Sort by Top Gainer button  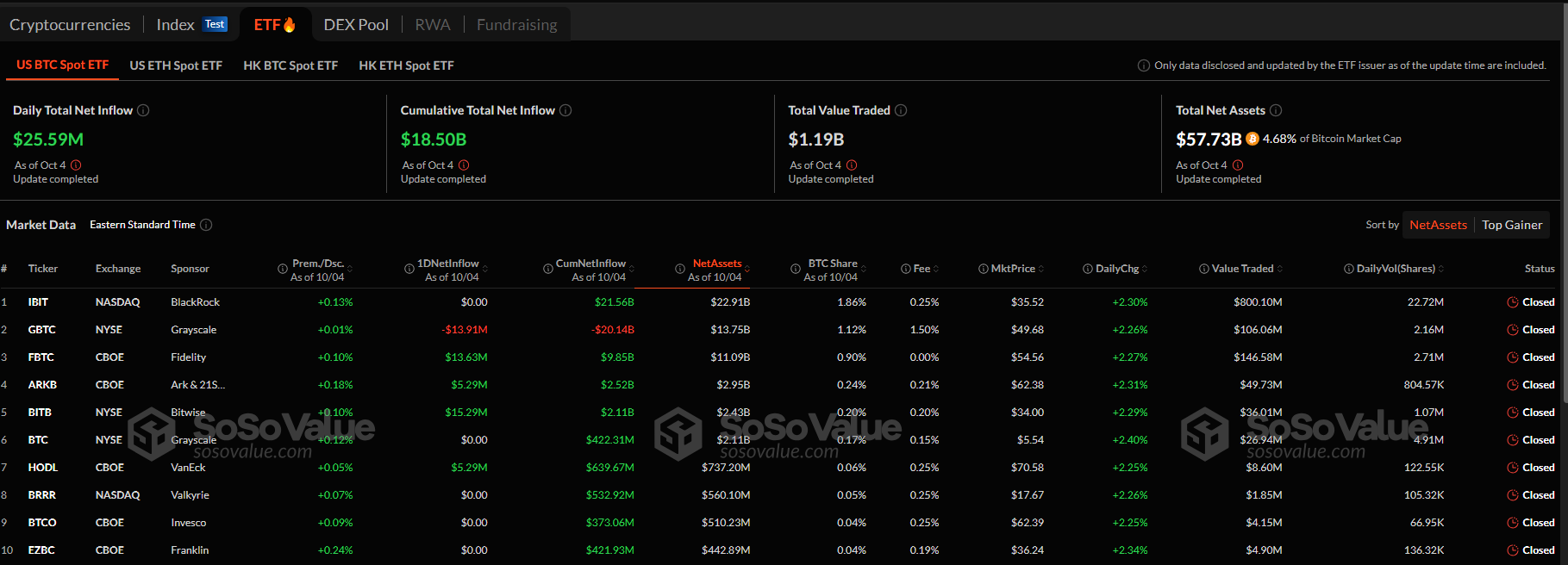coord(1512,225)
